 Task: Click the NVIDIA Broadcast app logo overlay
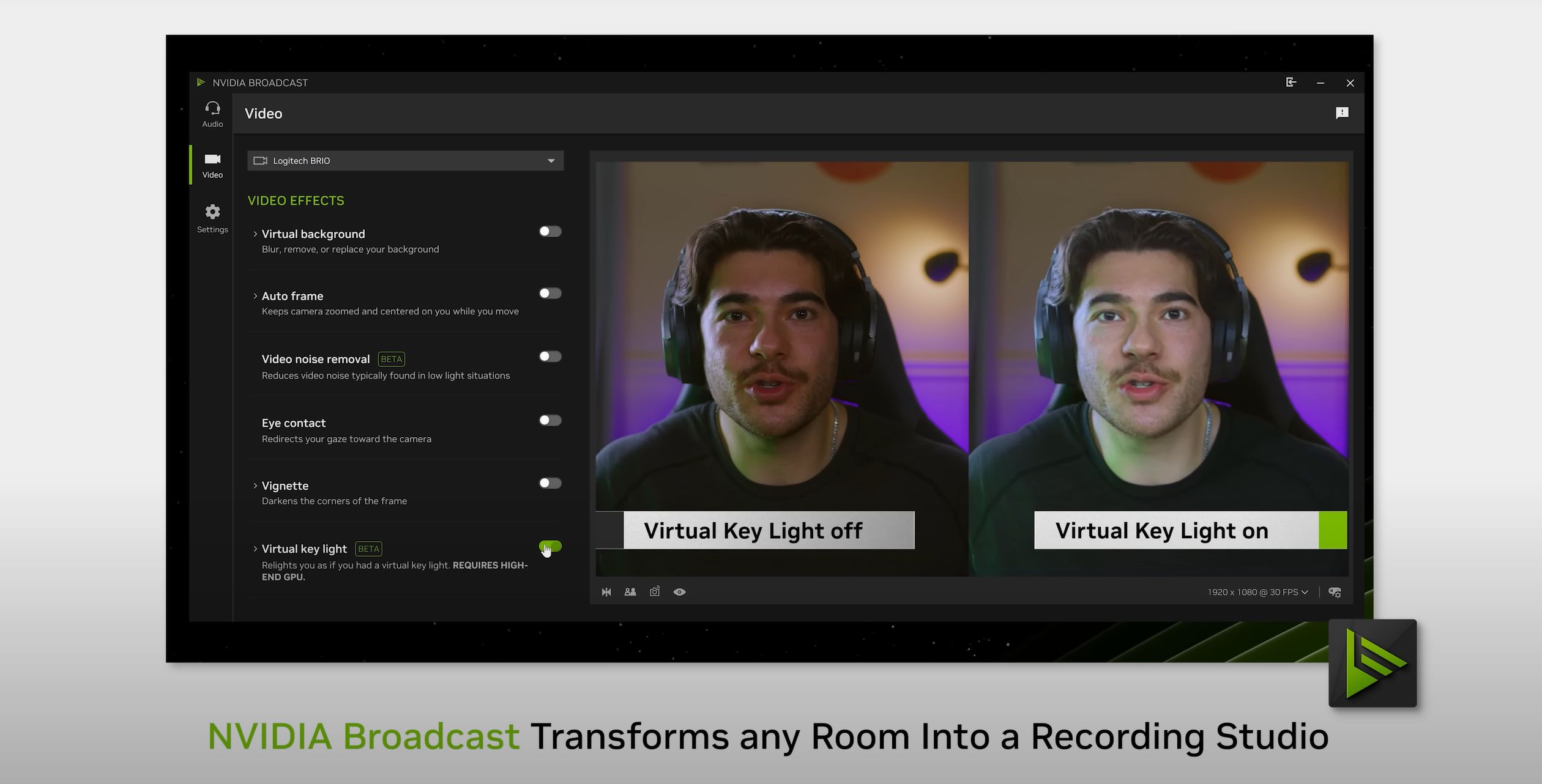tap(1373, 664)
